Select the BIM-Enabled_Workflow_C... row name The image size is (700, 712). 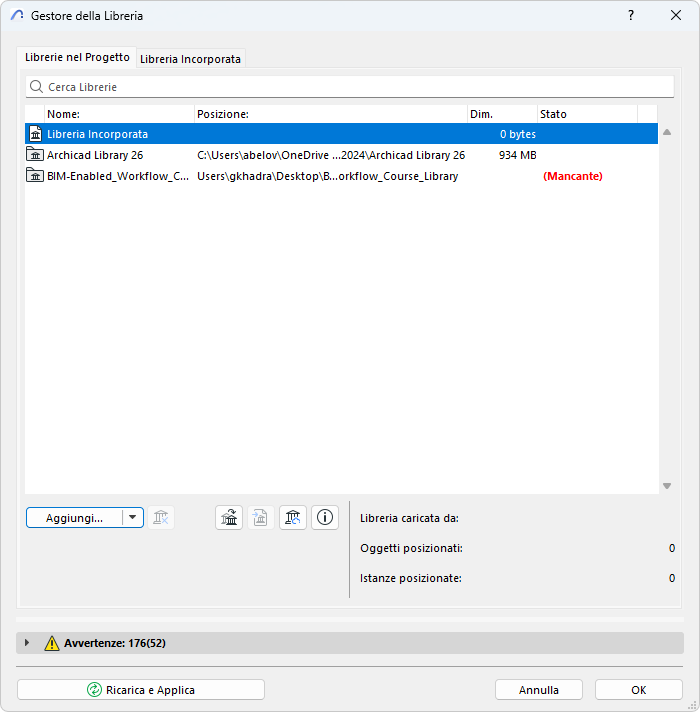tap(118, 176)
